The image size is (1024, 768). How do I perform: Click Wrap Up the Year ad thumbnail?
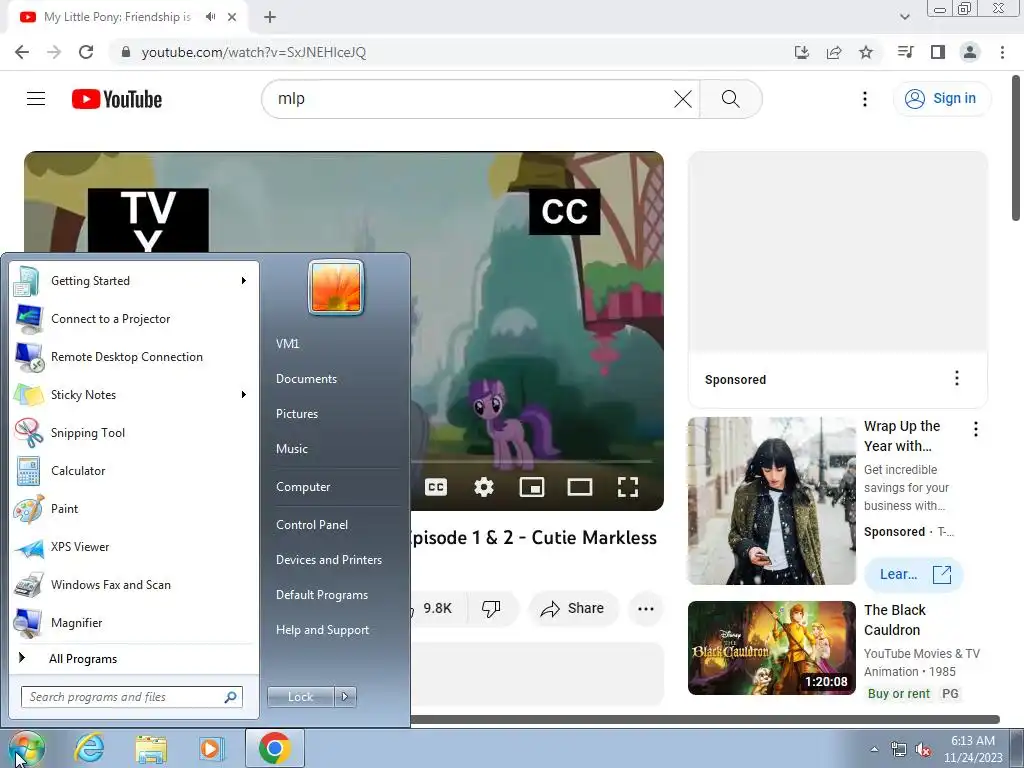coord(772,501)
